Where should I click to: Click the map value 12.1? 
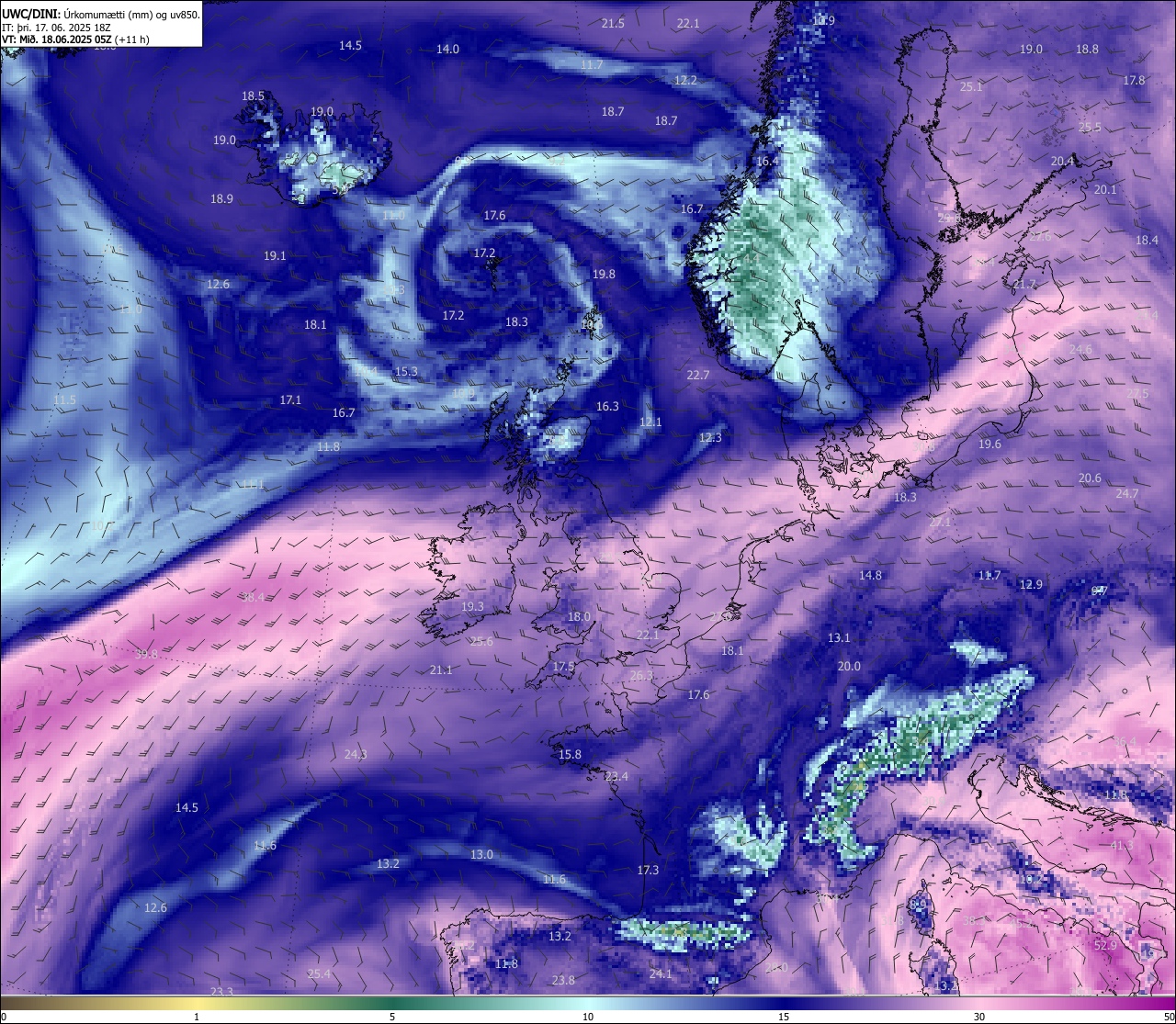pos(650,422)
